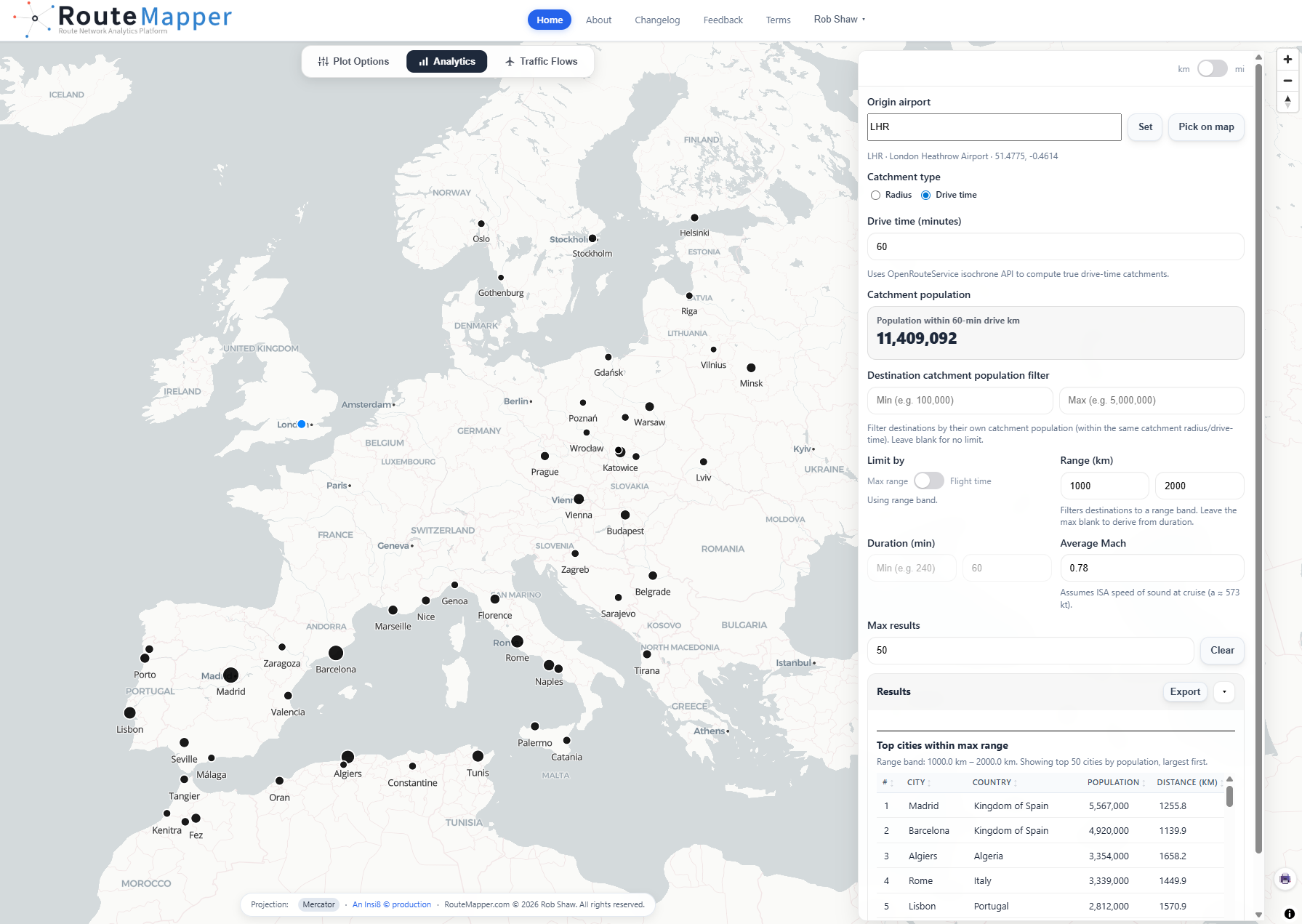Image resolution: width=1302 pixels, height=924 pixels.
Task: Open the Rob Shaw user menu
Action: 840,20
